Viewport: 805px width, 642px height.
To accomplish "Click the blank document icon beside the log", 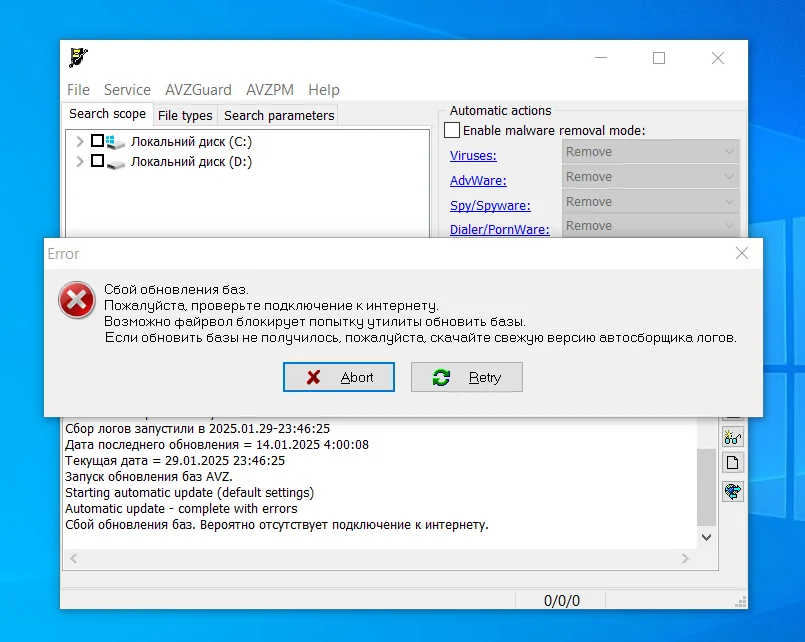I will pyautogui.click(x=733, y=463).
